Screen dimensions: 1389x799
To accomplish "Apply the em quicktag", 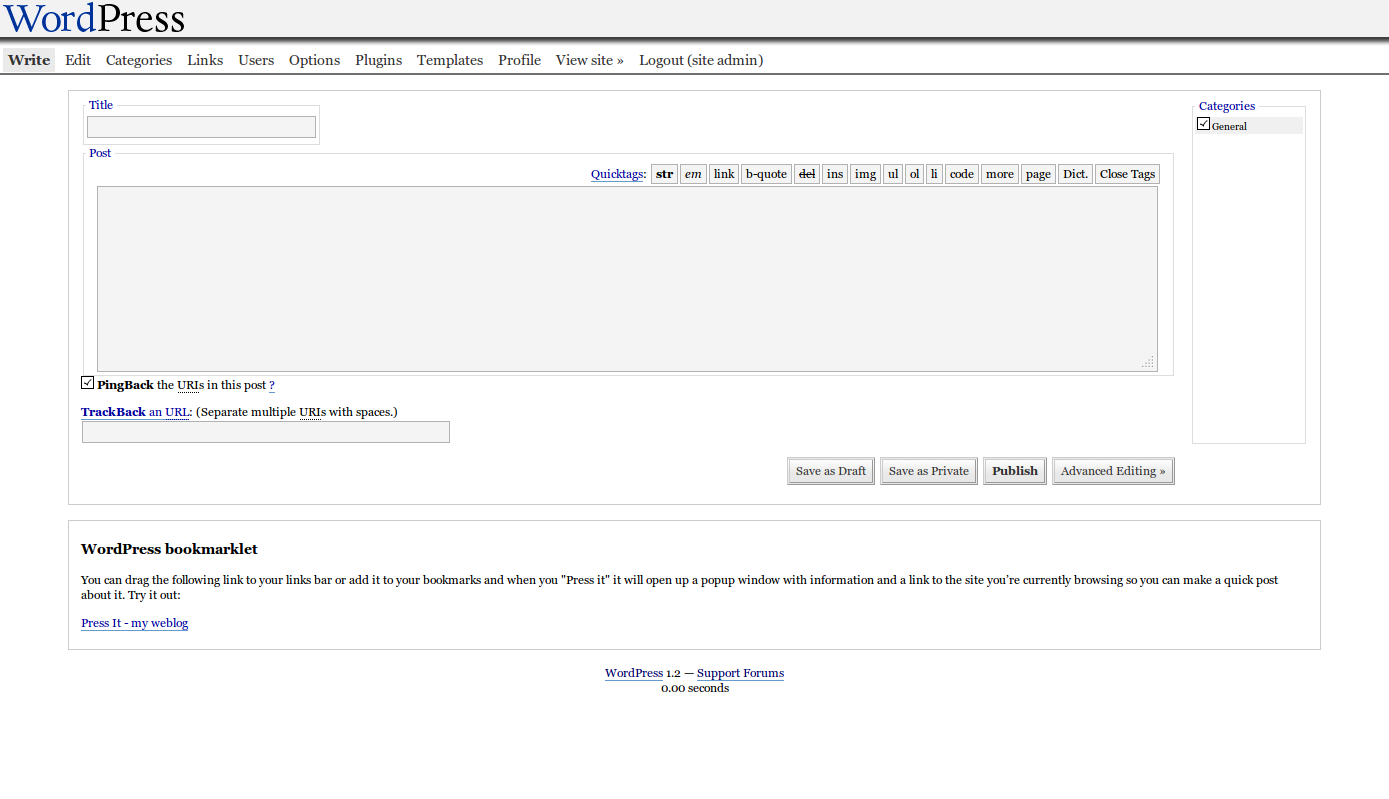I will [693, 174].
